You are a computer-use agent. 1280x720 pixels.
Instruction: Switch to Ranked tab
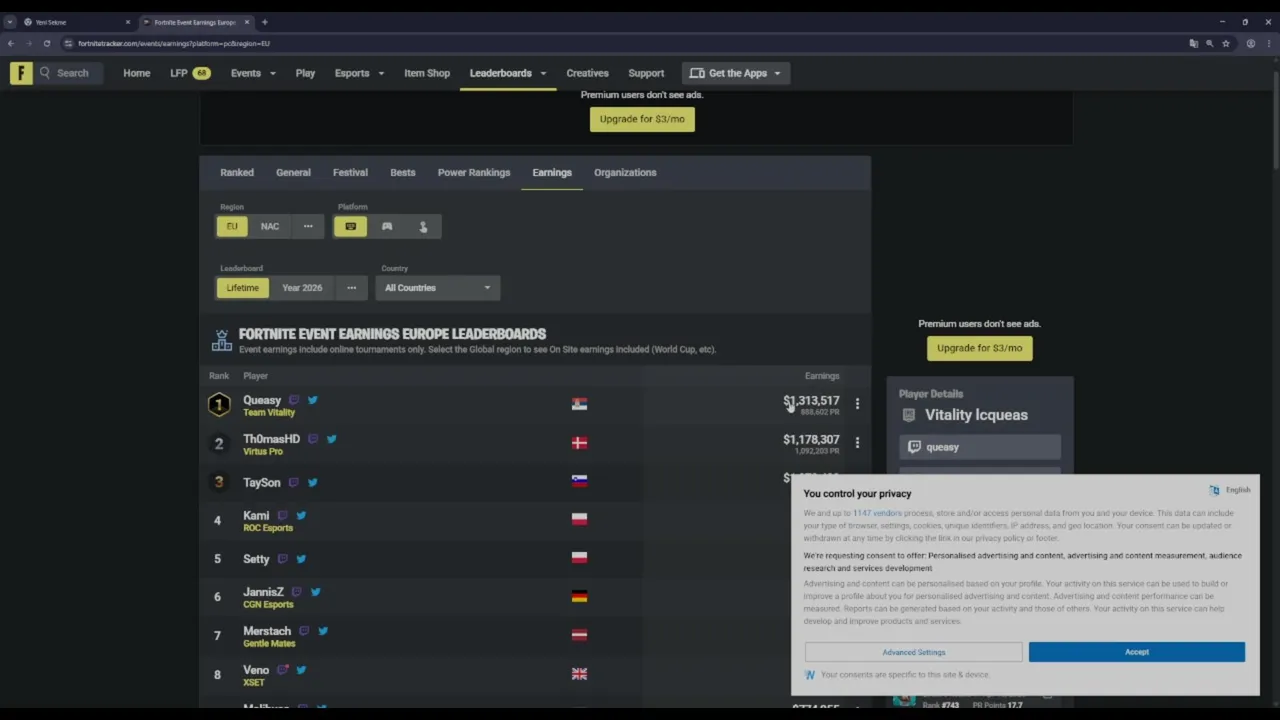coord(237,173)
